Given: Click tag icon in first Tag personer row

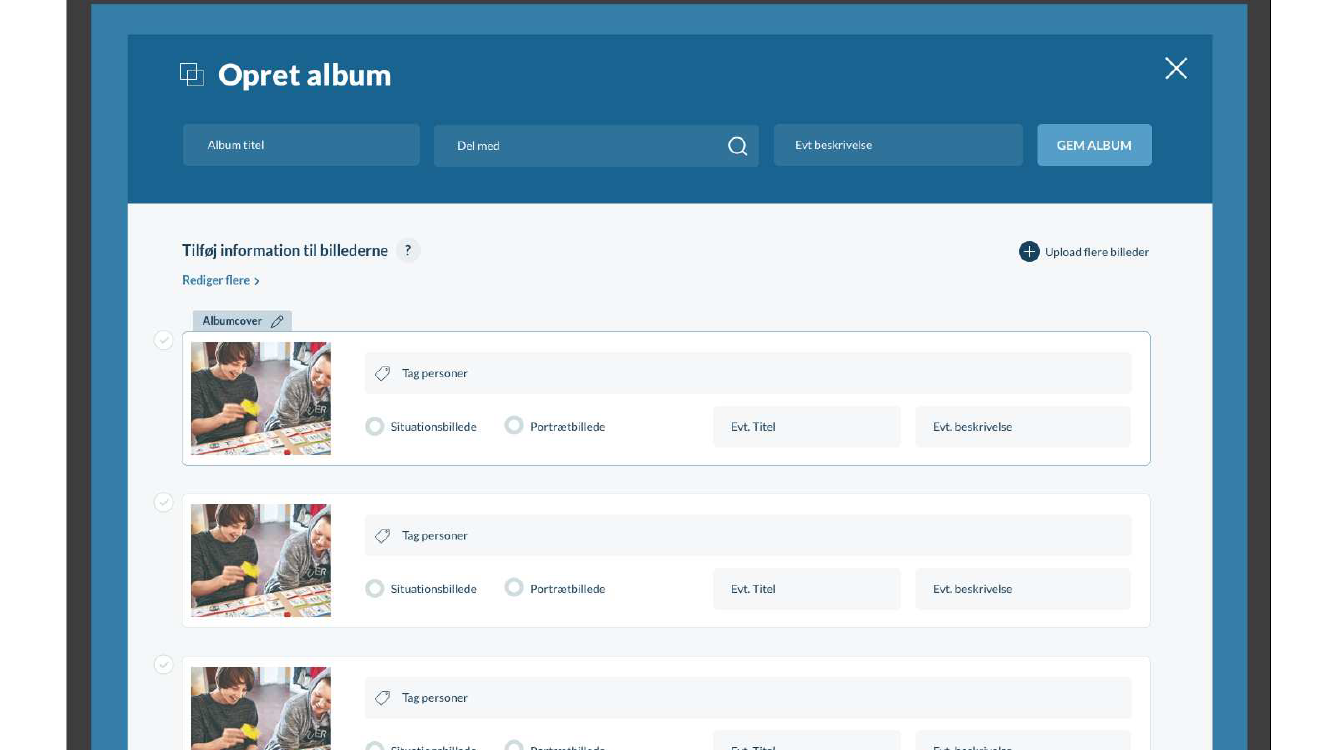Looking at the screenshot, I should 382,373.
